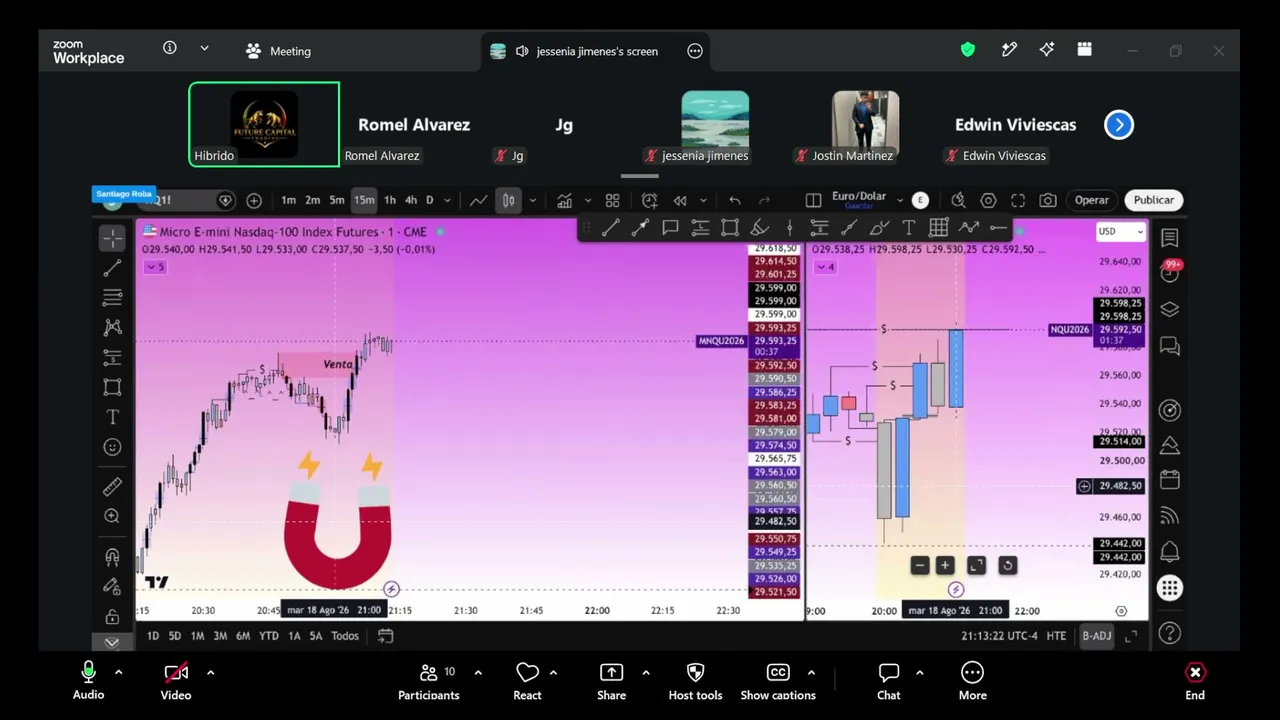Screen dimensions: 1280x720
Task: Expand the audio options caret
Action: tap(118, 672)
